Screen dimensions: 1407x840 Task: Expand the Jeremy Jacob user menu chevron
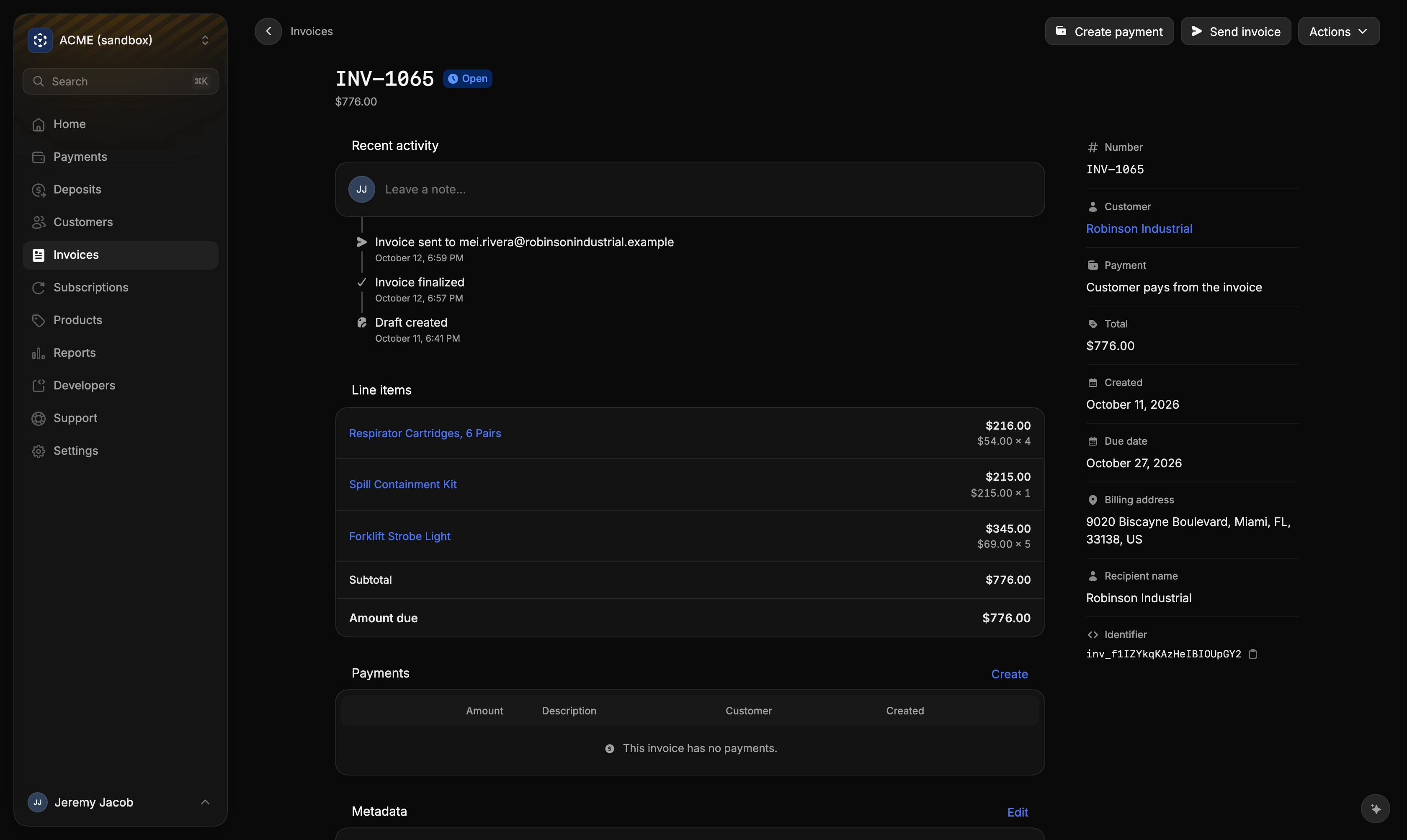point(206,802)
